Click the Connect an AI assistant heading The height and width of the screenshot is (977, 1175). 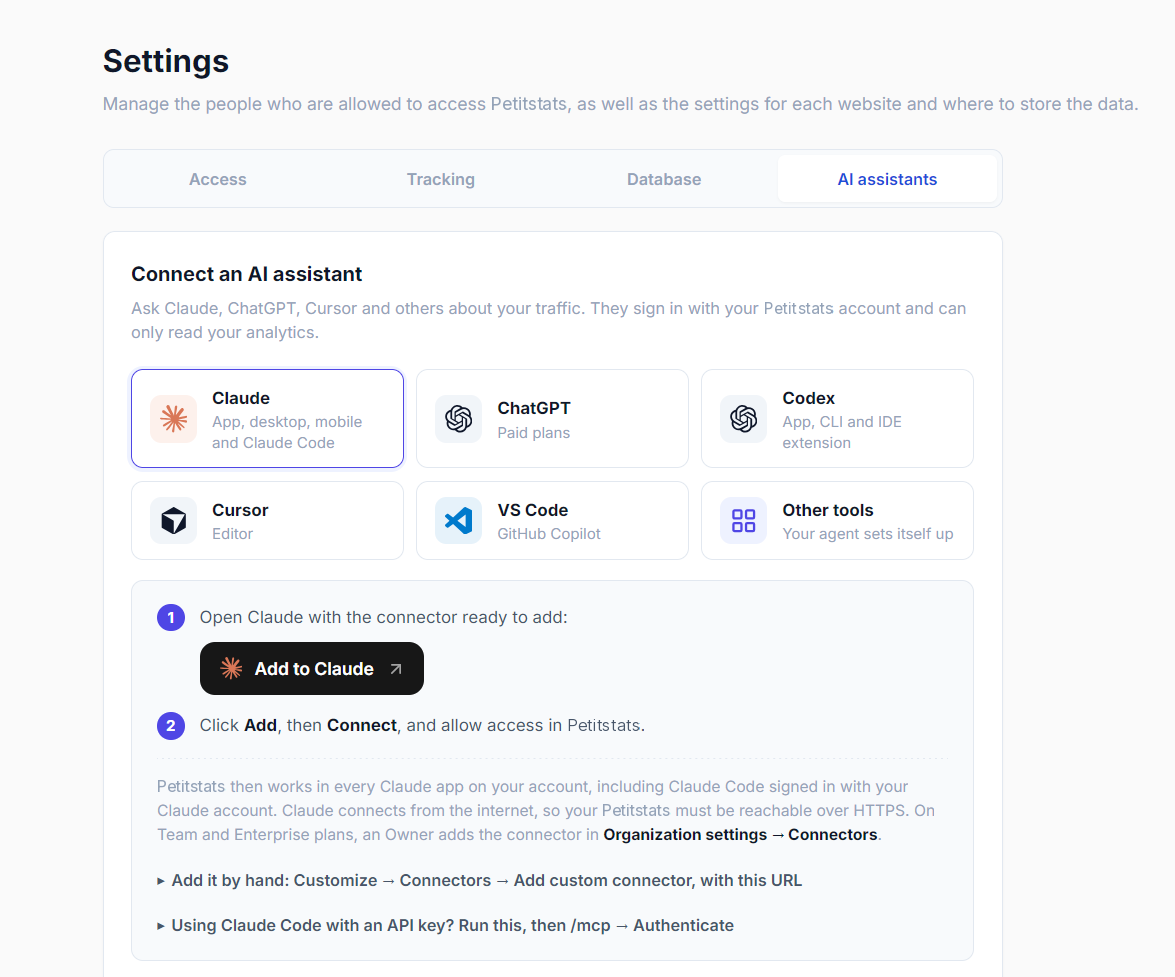point(247,274)
